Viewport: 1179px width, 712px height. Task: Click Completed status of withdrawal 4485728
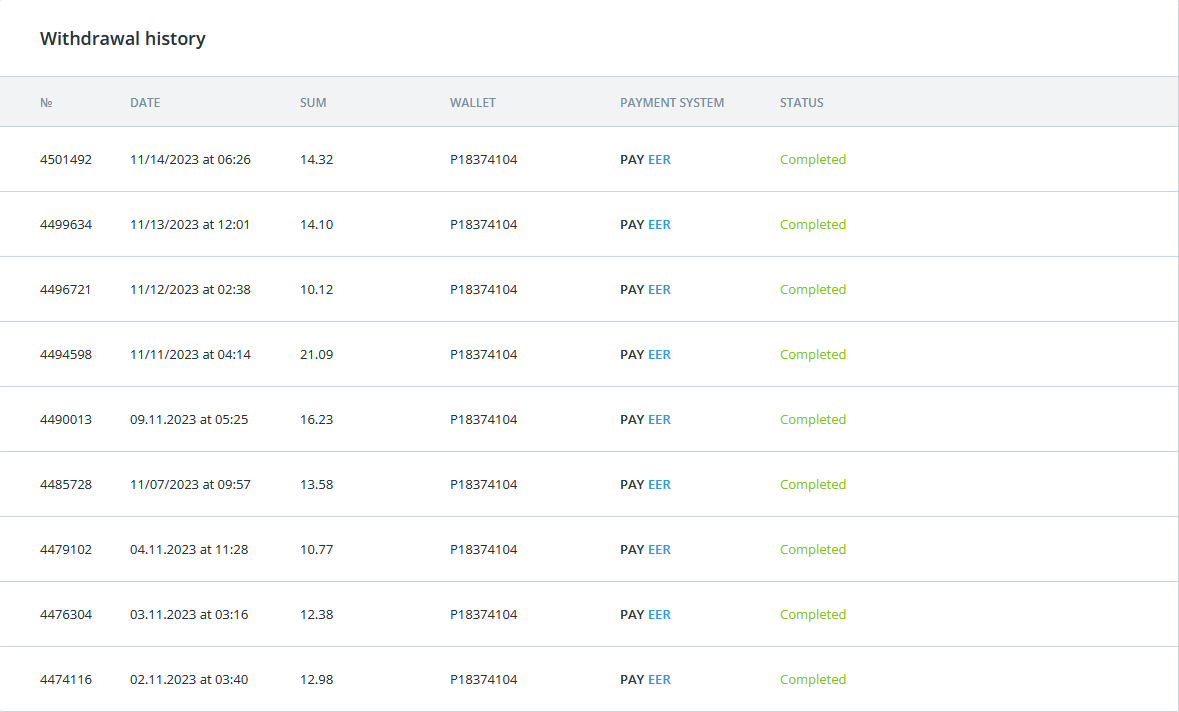813,485
